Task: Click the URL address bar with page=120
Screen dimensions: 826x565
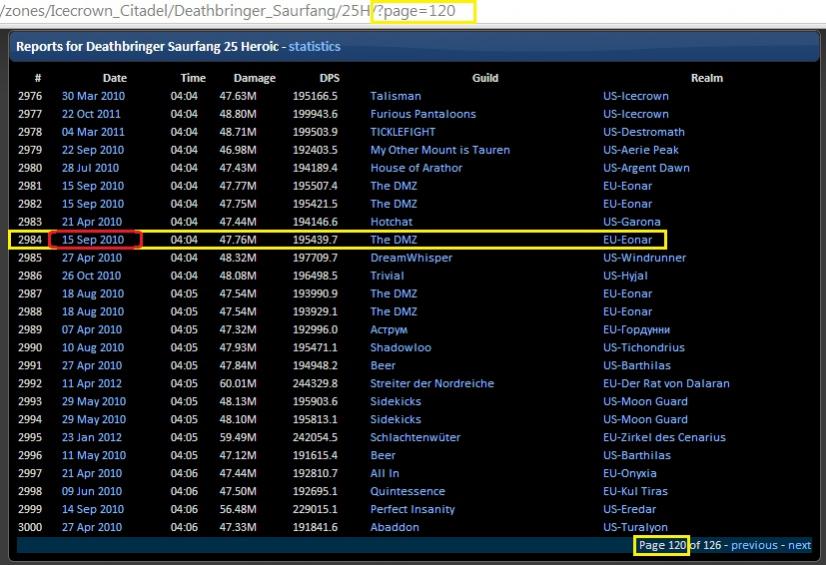Action: pos(200,12)
